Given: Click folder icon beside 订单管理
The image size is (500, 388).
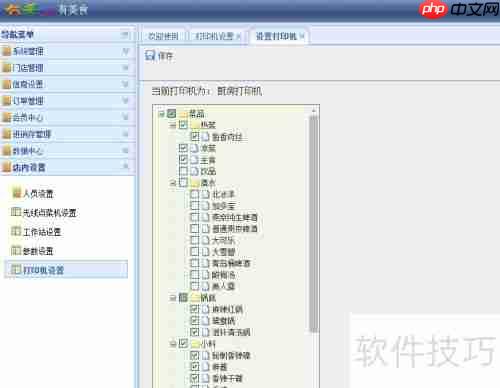Looking at the screenshot, I should (7, 101).
